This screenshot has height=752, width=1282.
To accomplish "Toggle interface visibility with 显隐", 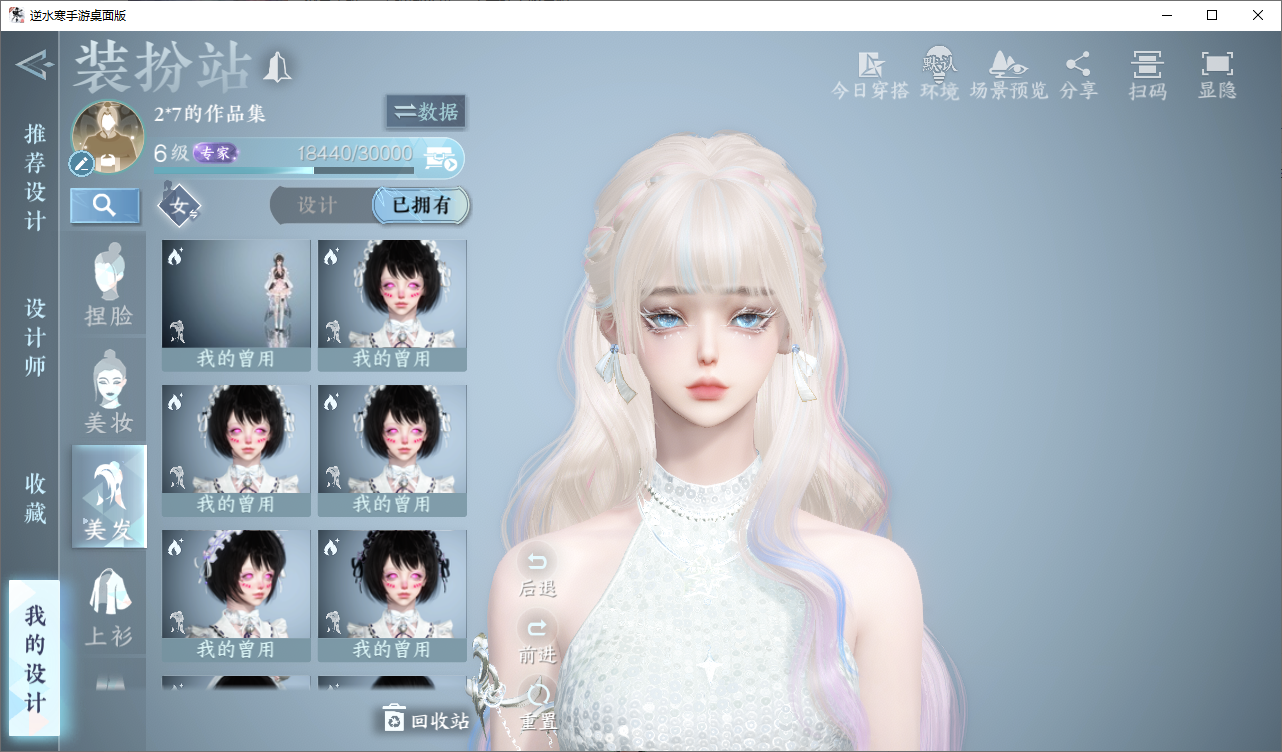I will click(x=1217, y=75).
